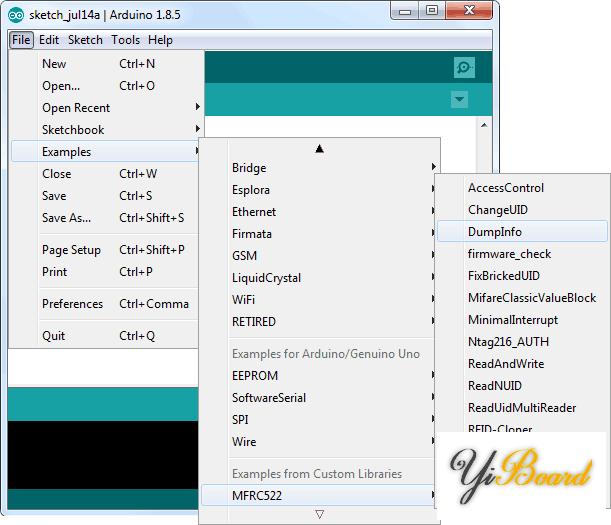Expand the GSM examples

click(320, 256)
